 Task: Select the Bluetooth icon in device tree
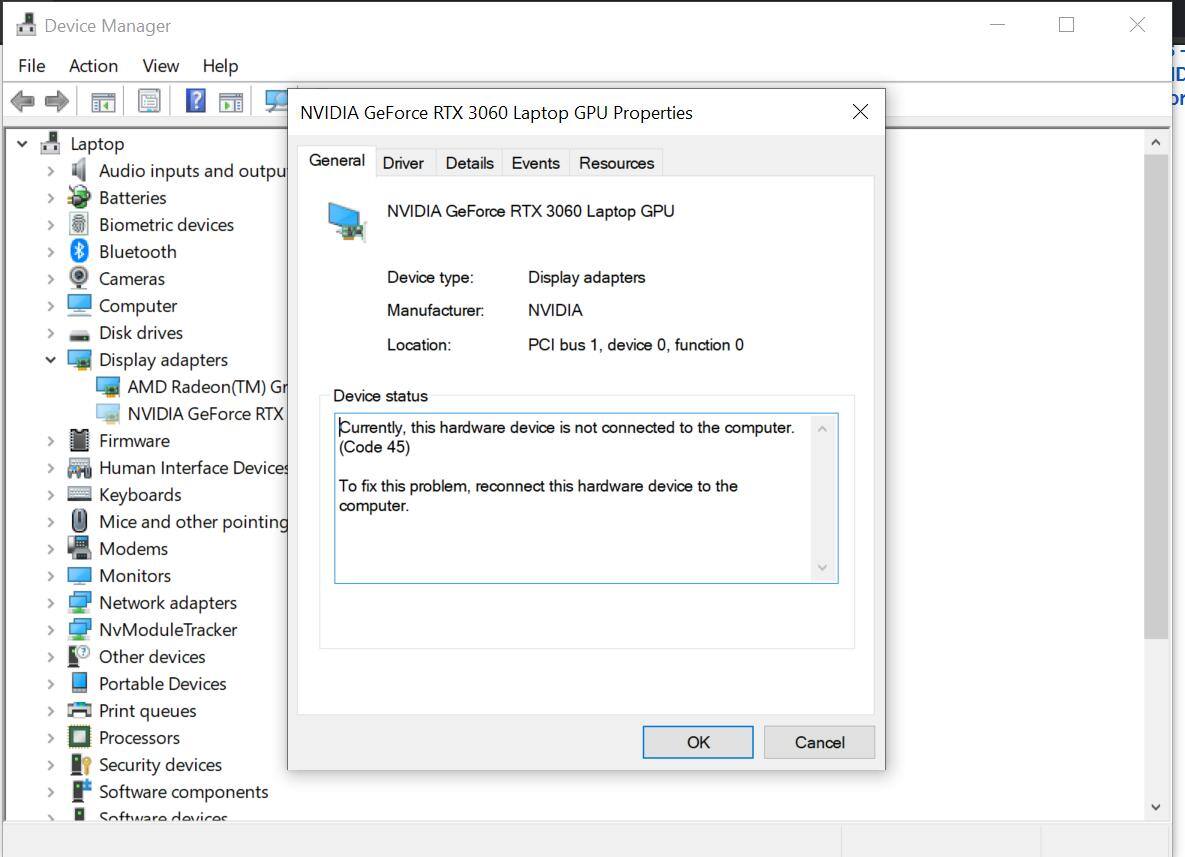point(79,252)
